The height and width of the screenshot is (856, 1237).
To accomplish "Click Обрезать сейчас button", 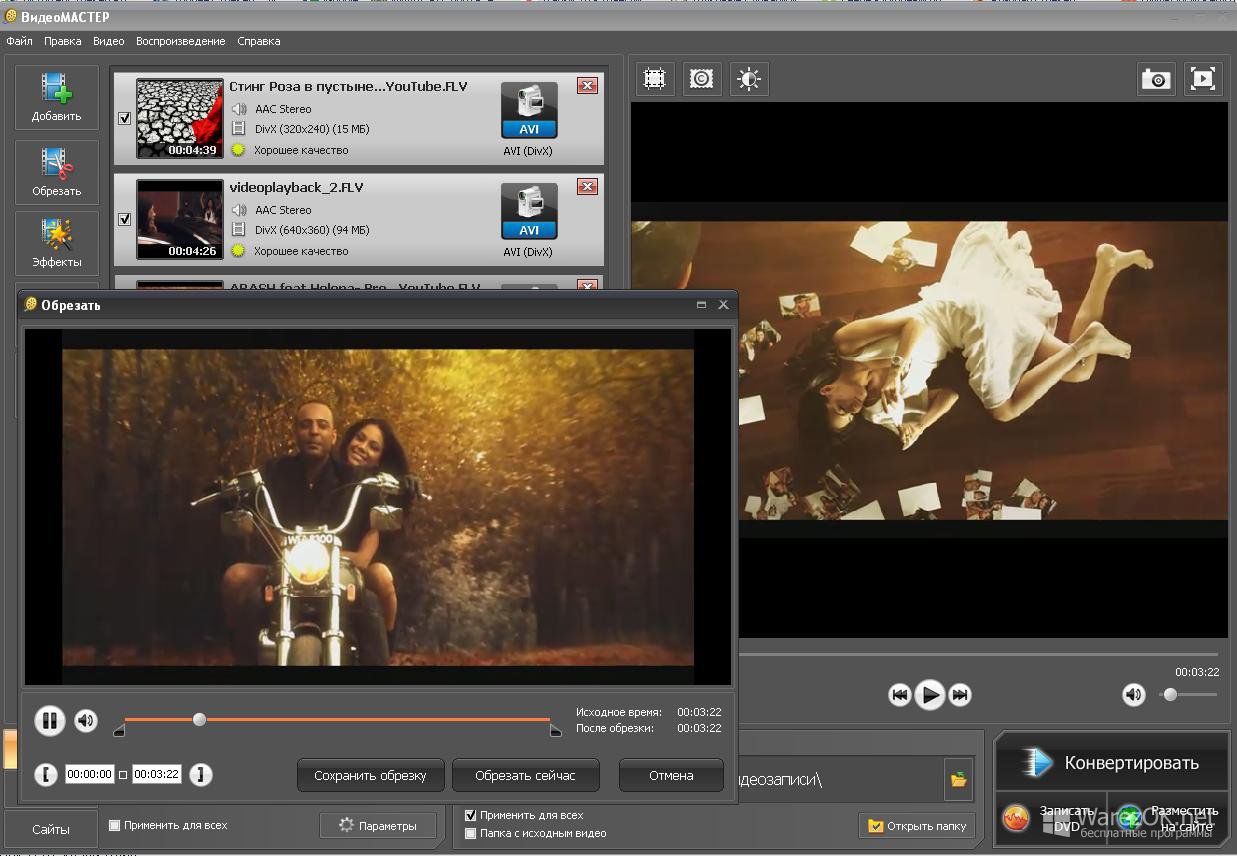I will 525,775.
